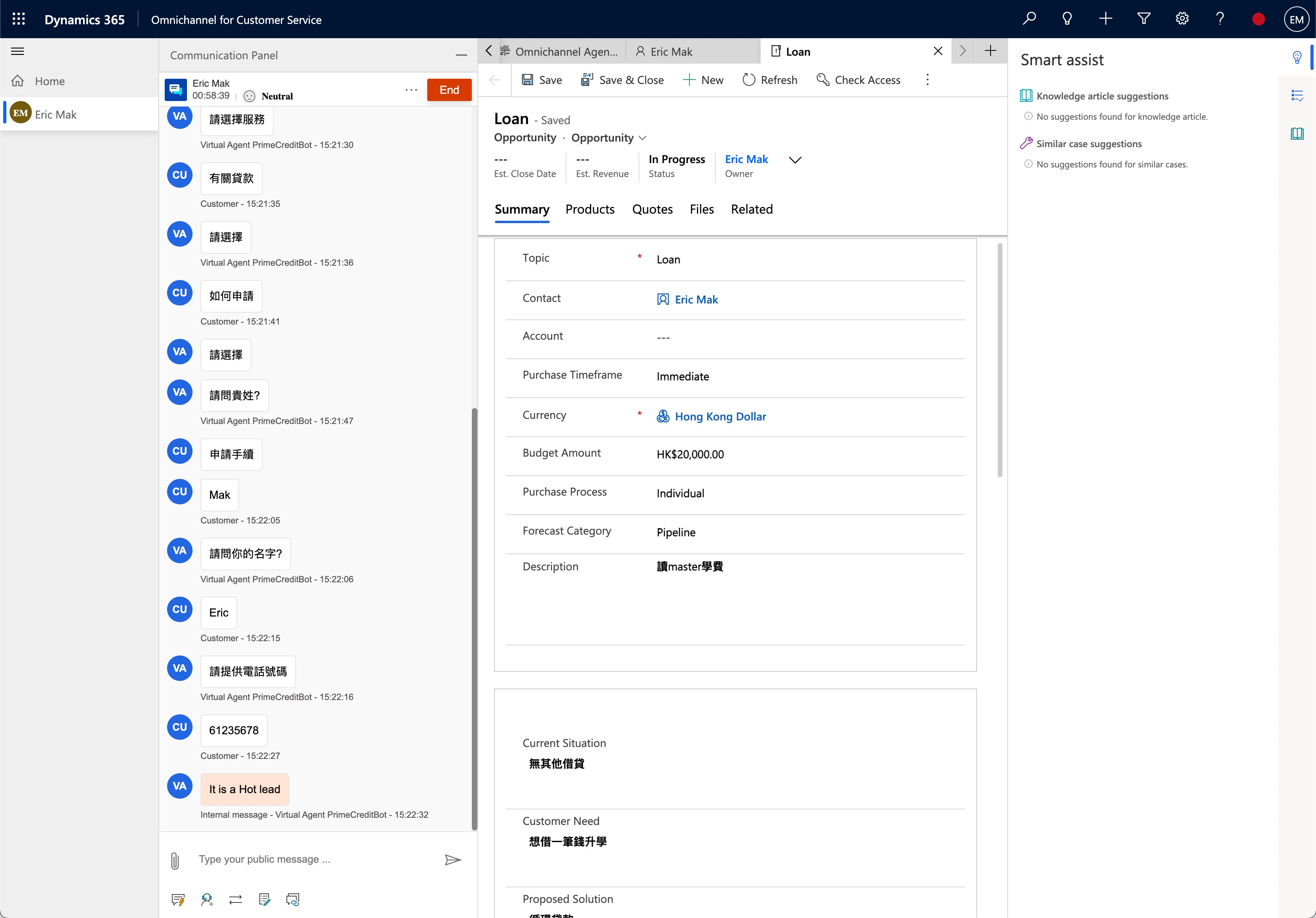Minimize the Communication Panel
1316x918 pixels.
[x=461, y=55]
